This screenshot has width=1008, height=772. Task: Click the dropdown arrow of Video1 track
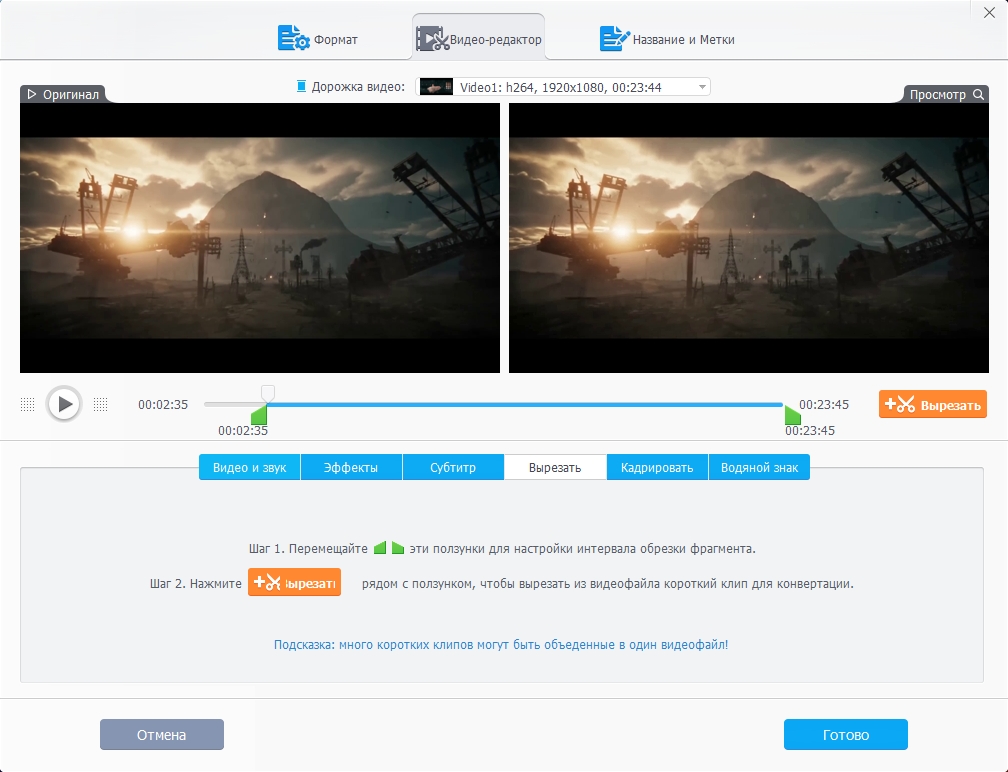click(x=702, y=87)
